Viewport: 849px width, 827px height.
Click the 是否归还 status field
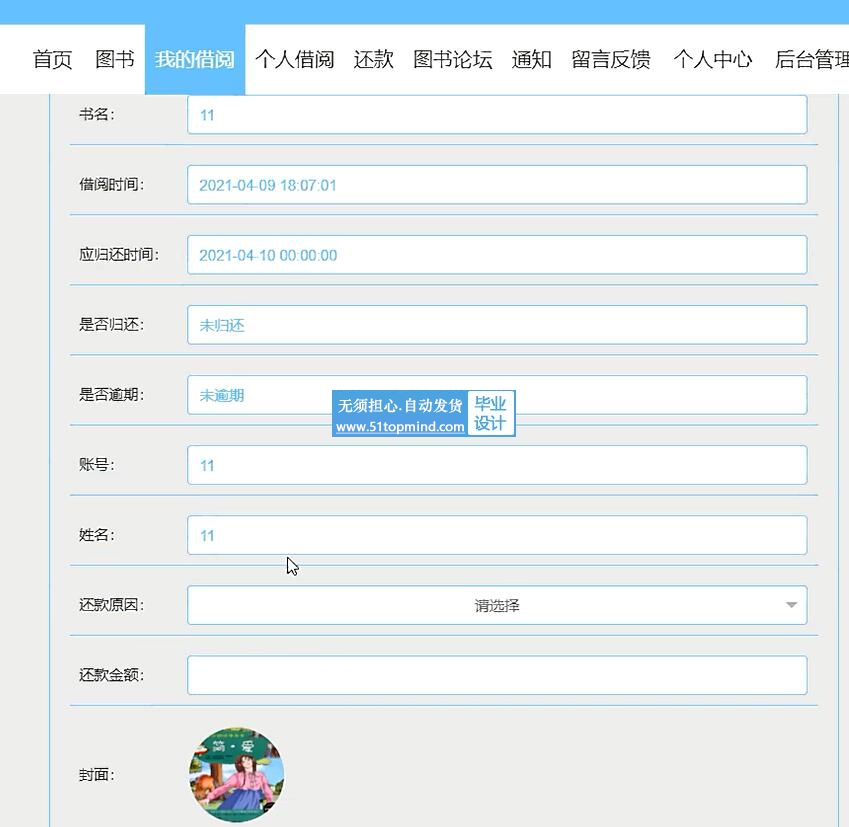click(497, 325)
